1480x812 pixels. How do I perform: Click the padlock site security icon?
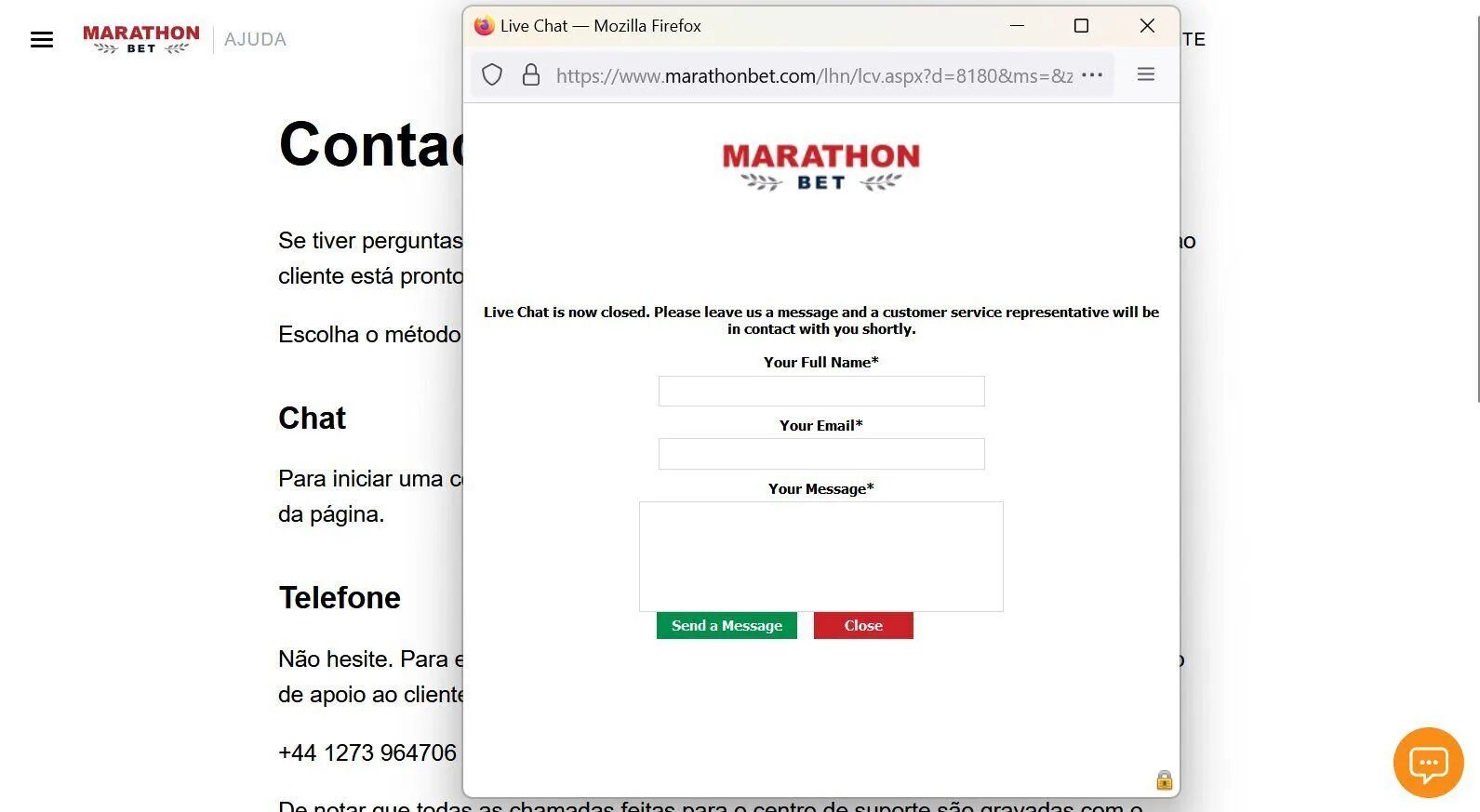[x=531, y=74]
